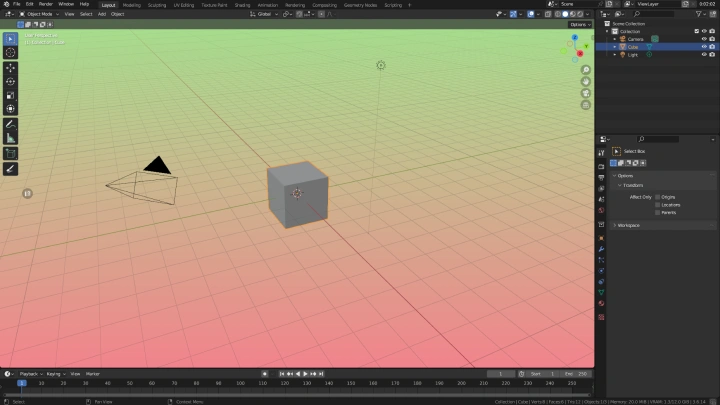
Task: Activate the Measure ruler tool
Action: (x=11, y=137)
